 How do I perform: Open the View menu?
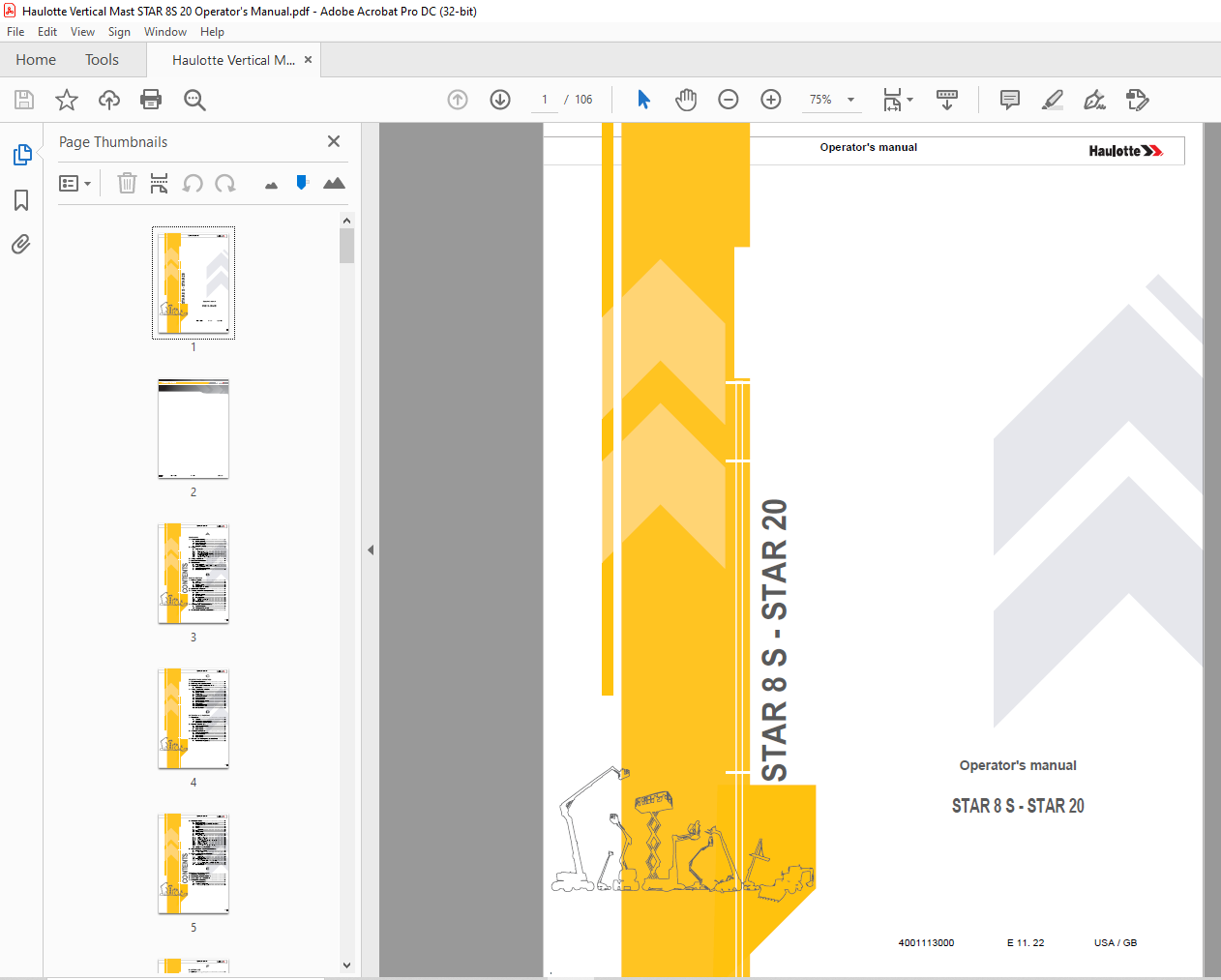[82, 32]
